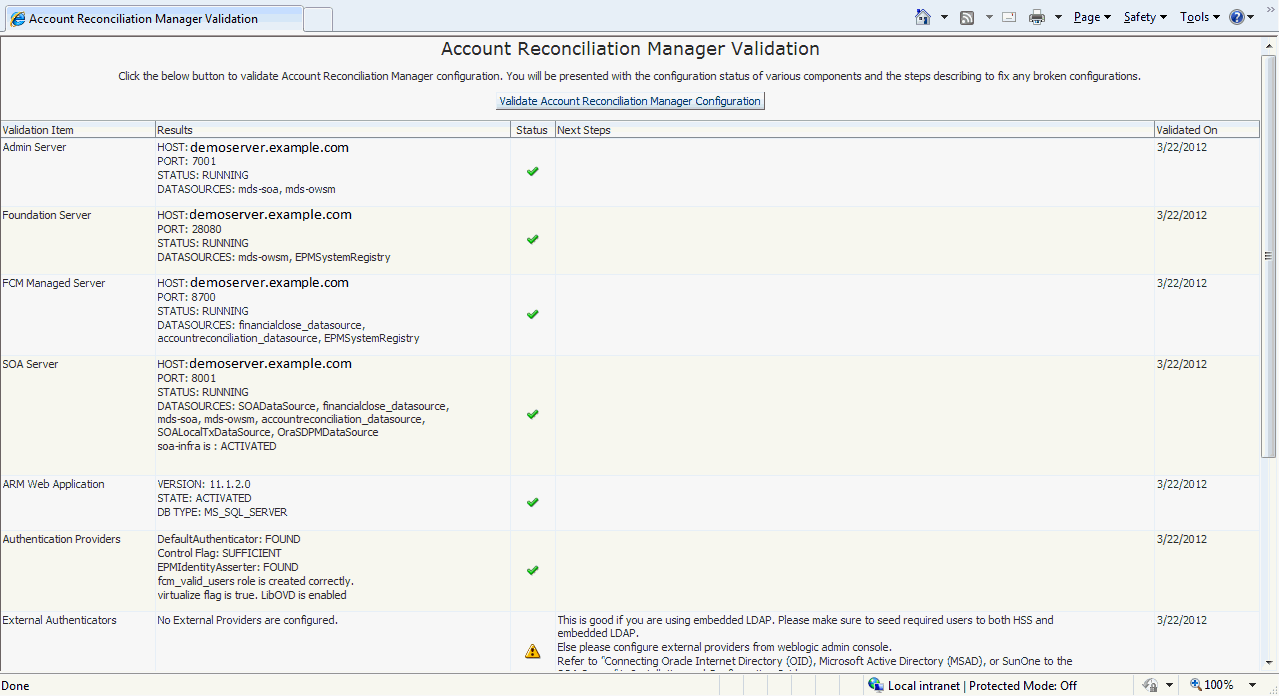The image size is (1279, 696).
Task: Click the Home icon in the command bar
Action: [923, 17]
